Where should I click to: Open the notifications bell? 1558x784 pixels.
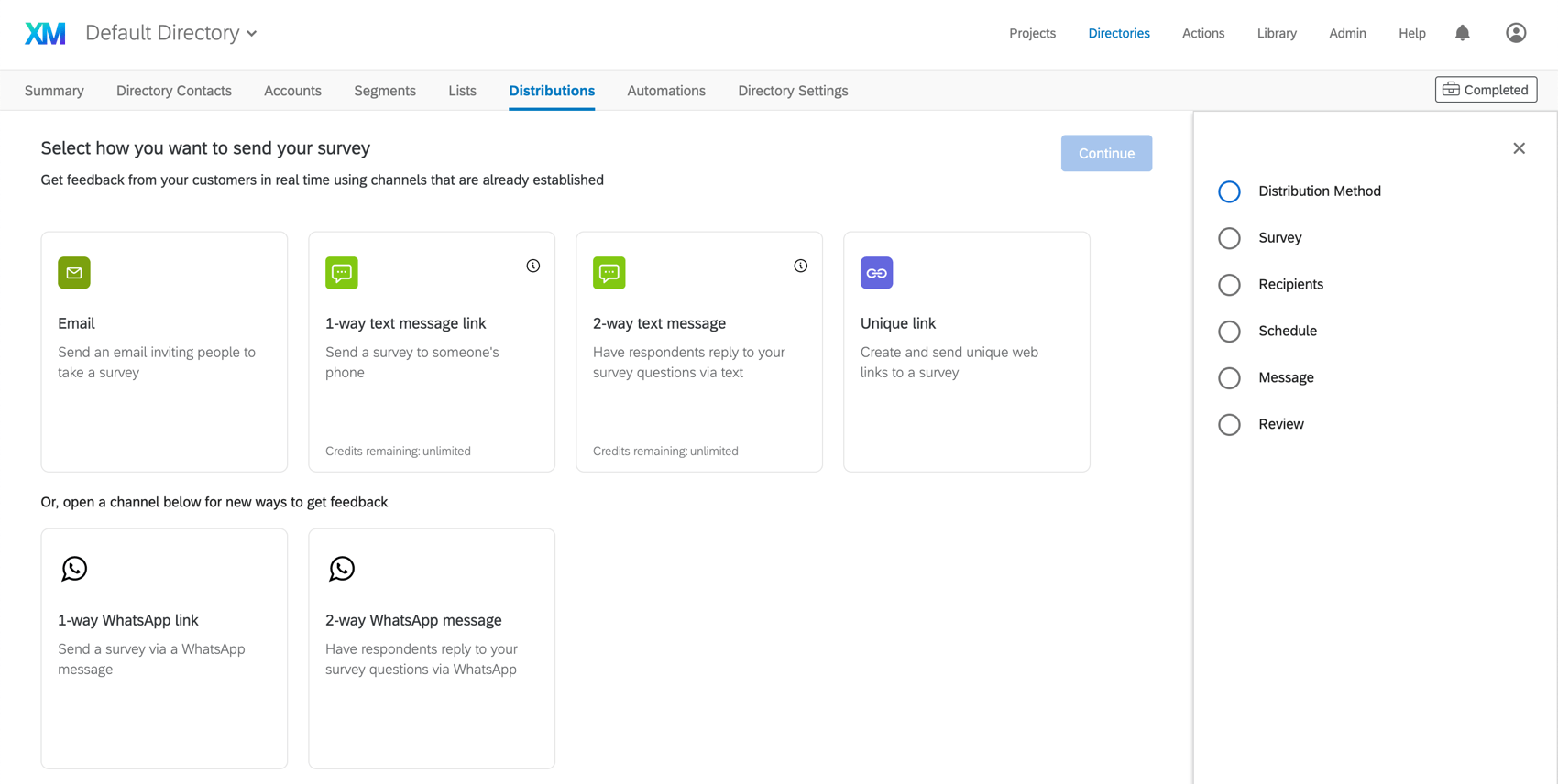pos(1463,33)
